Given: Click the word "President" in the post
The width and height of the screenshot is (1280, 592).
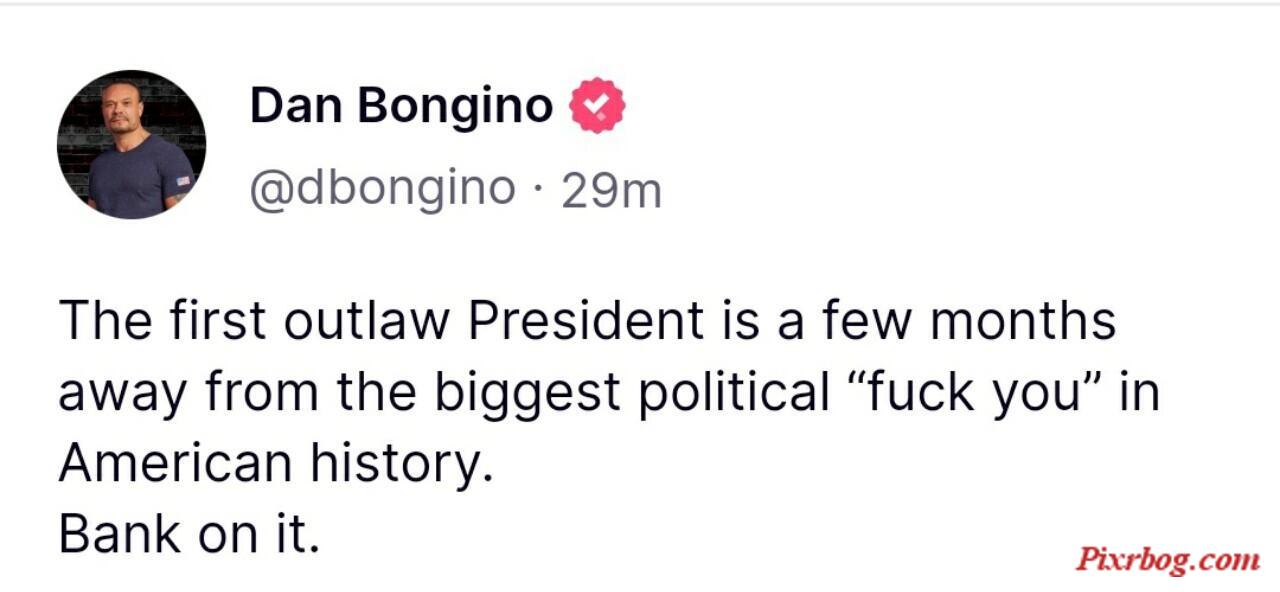Looking at the screenshot, I should coord(586,321).
